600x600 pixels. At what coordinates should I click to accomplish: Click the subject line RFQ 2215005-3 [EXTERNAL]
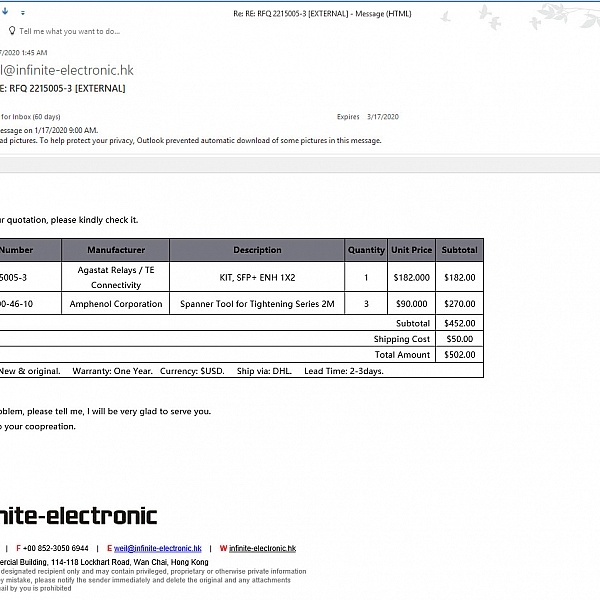tap(63, 88)
